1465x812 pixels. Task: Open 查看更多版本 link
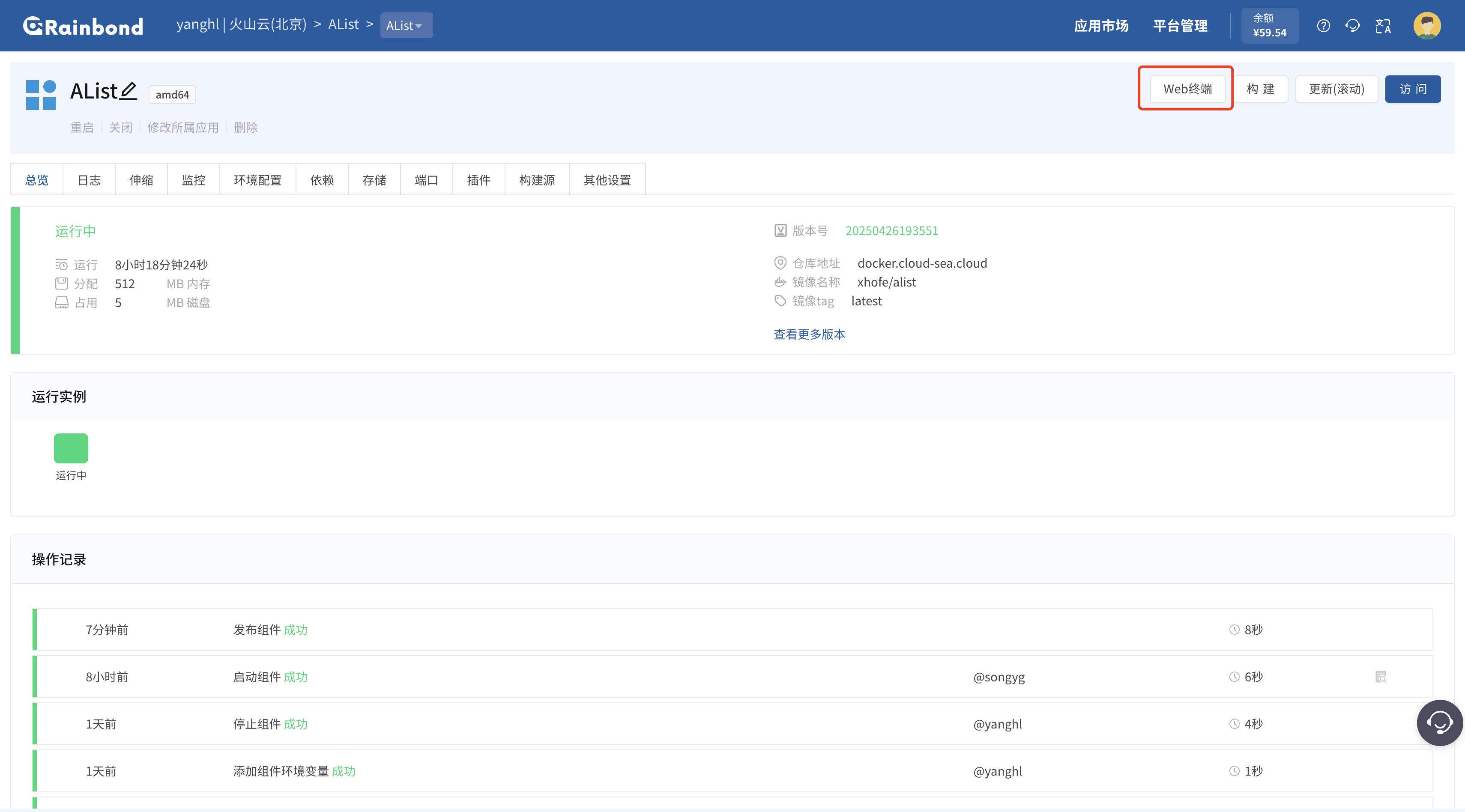click(809, 334)
